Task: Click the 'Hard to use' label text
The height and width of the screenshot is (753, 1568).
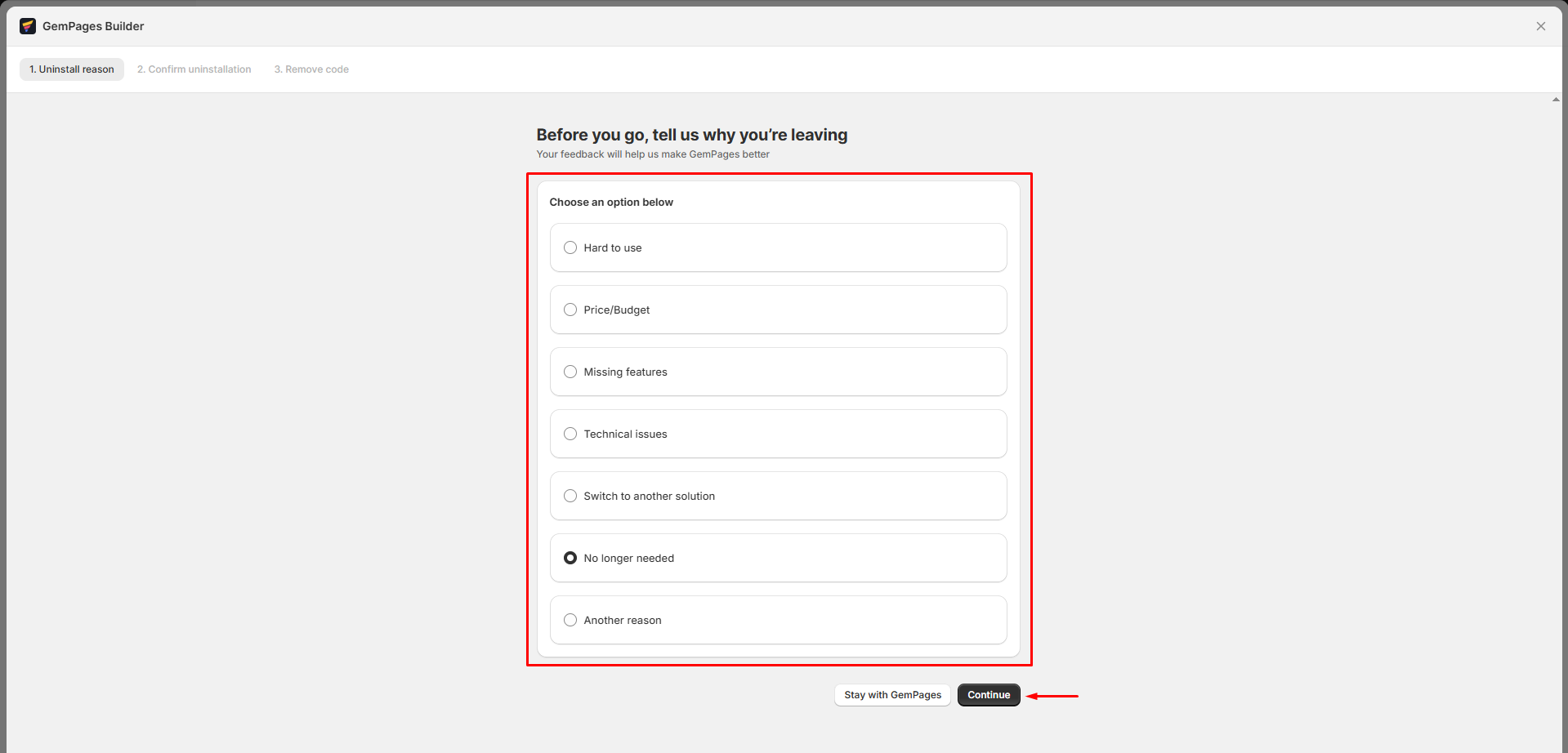Action: pyautogui.click(x=612, y=248)
